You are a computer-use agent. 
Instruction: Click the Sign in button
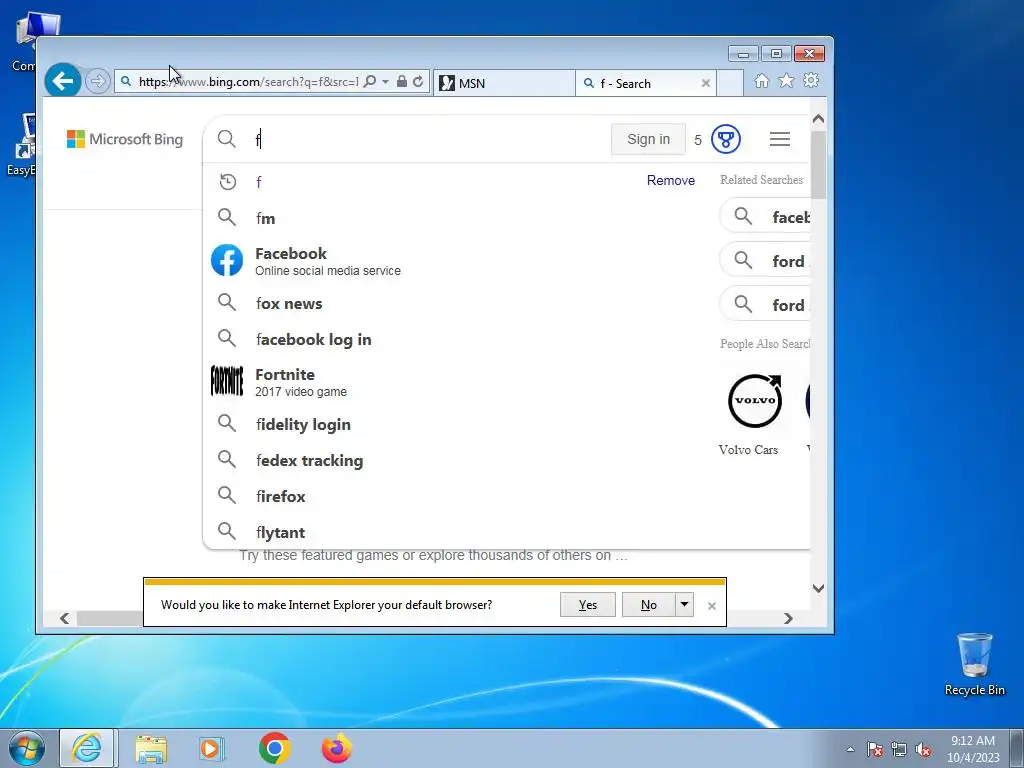coord(648,139)
